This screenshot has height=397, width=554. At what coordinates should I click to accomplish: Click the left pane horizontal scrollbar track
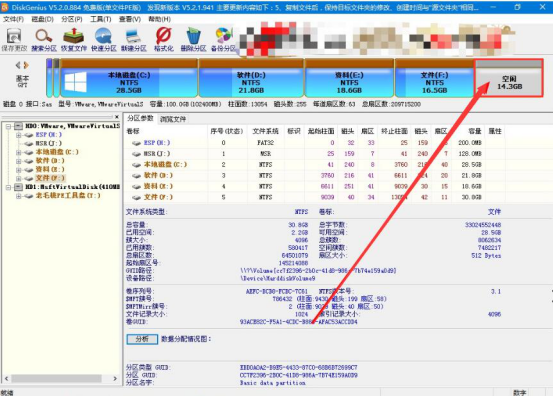click(60, 378)
